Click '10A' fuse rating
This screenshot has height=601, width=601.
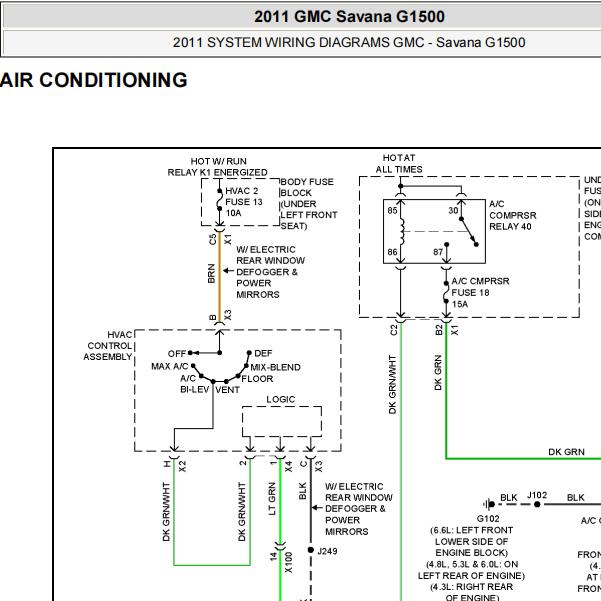click(233, 213)
